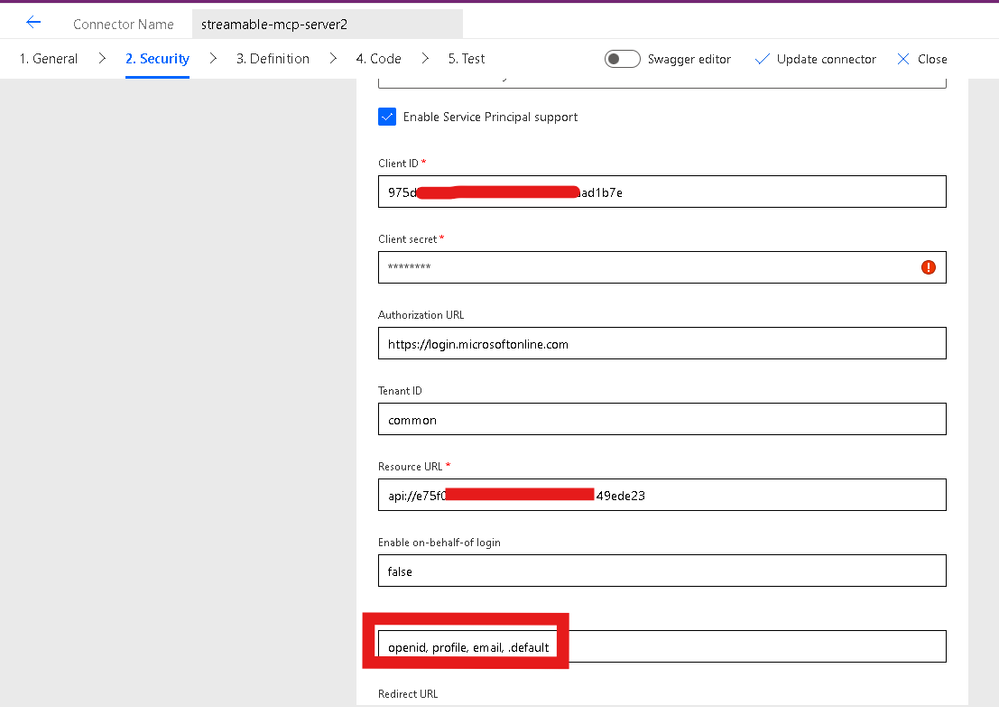Switch to the 4. Code tab
This screenshot has height=707, width=999.
[x=378, y=59]
